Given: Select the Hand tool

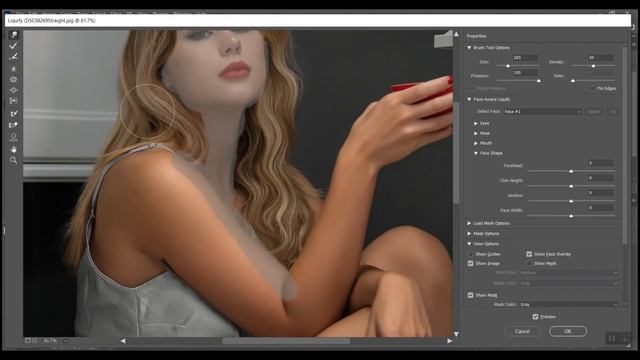Looking at the screenshot, I should pyautogui.click(x=13, y=149).
